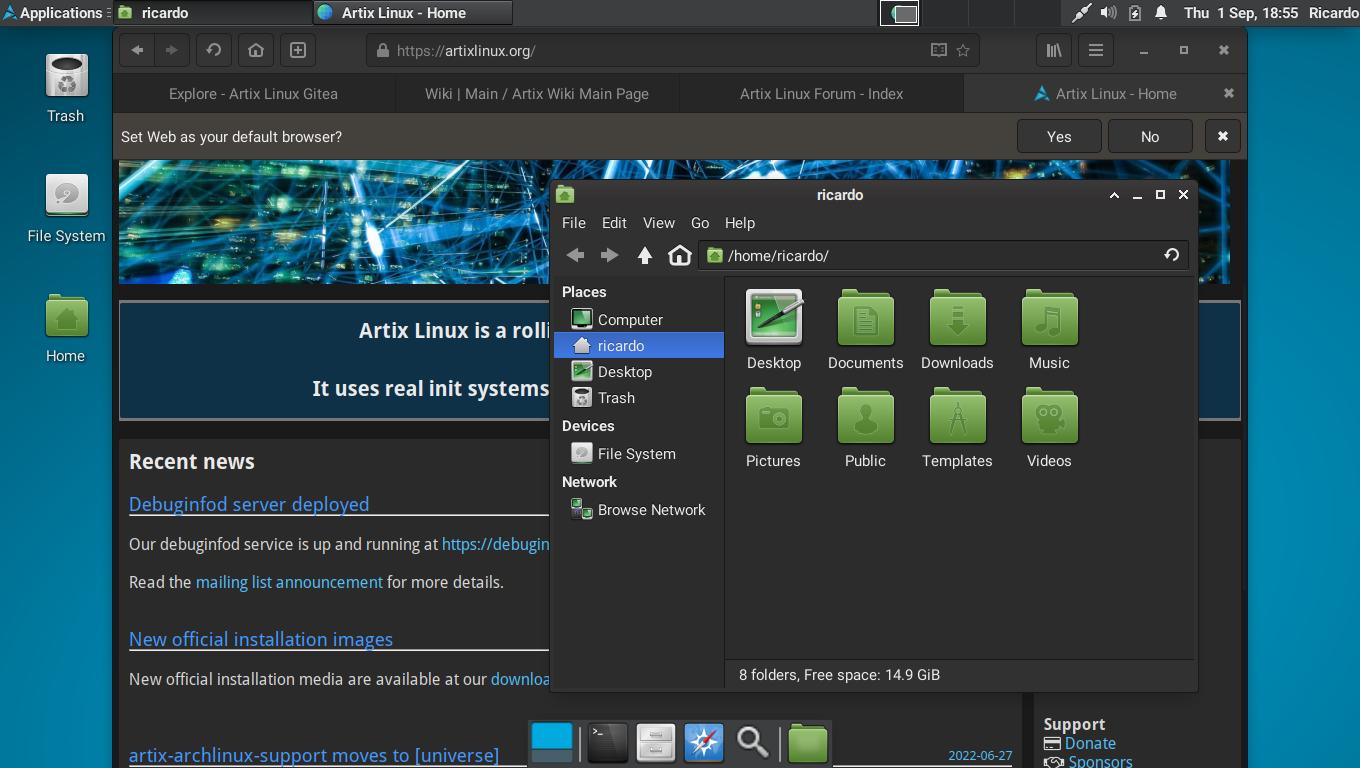Open the notification bell in panel

(x=1161, y=13)
